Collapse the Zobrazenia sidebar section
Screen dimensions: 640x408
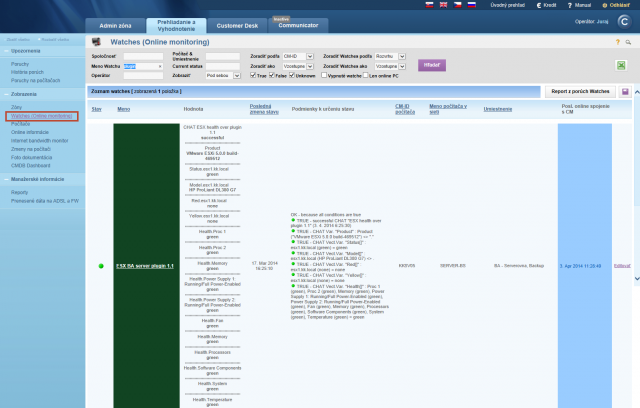pos(24,94)
